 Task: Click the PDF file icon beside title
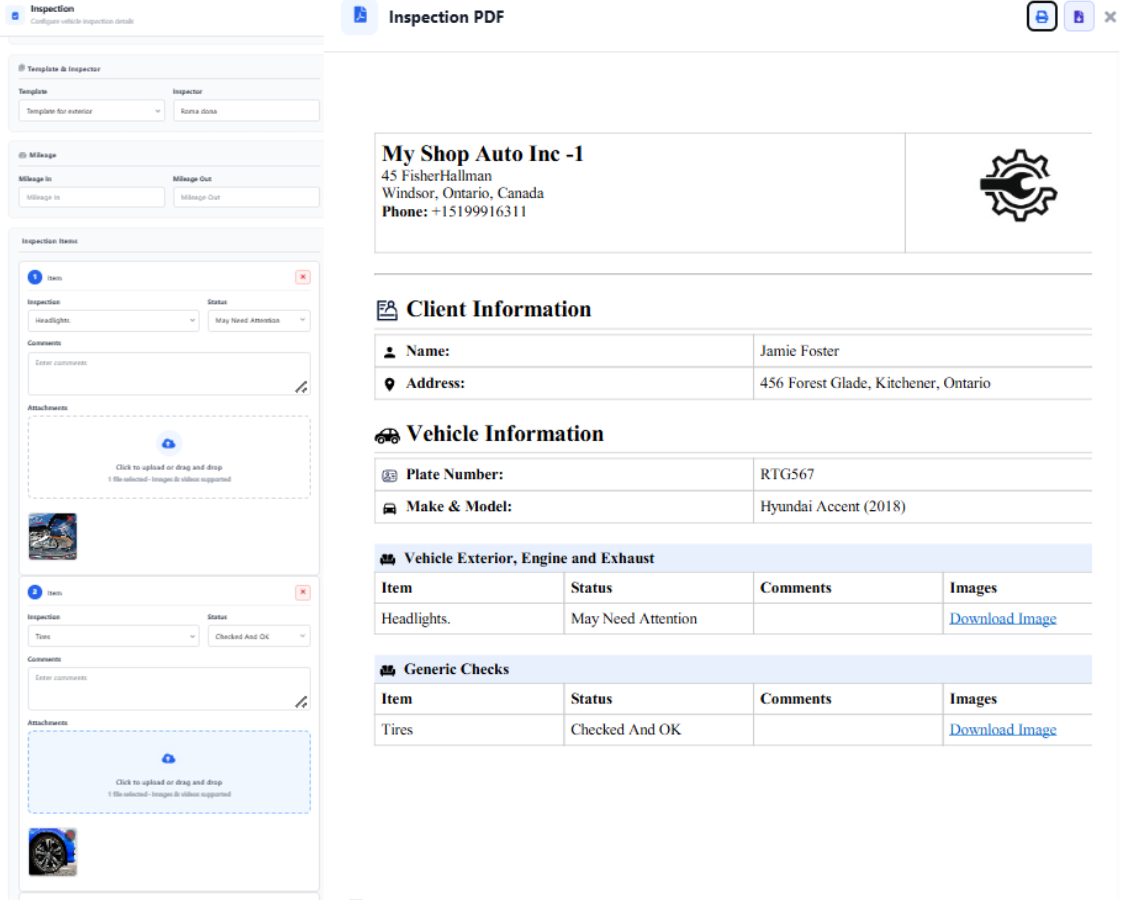click(x=360, y=17)
